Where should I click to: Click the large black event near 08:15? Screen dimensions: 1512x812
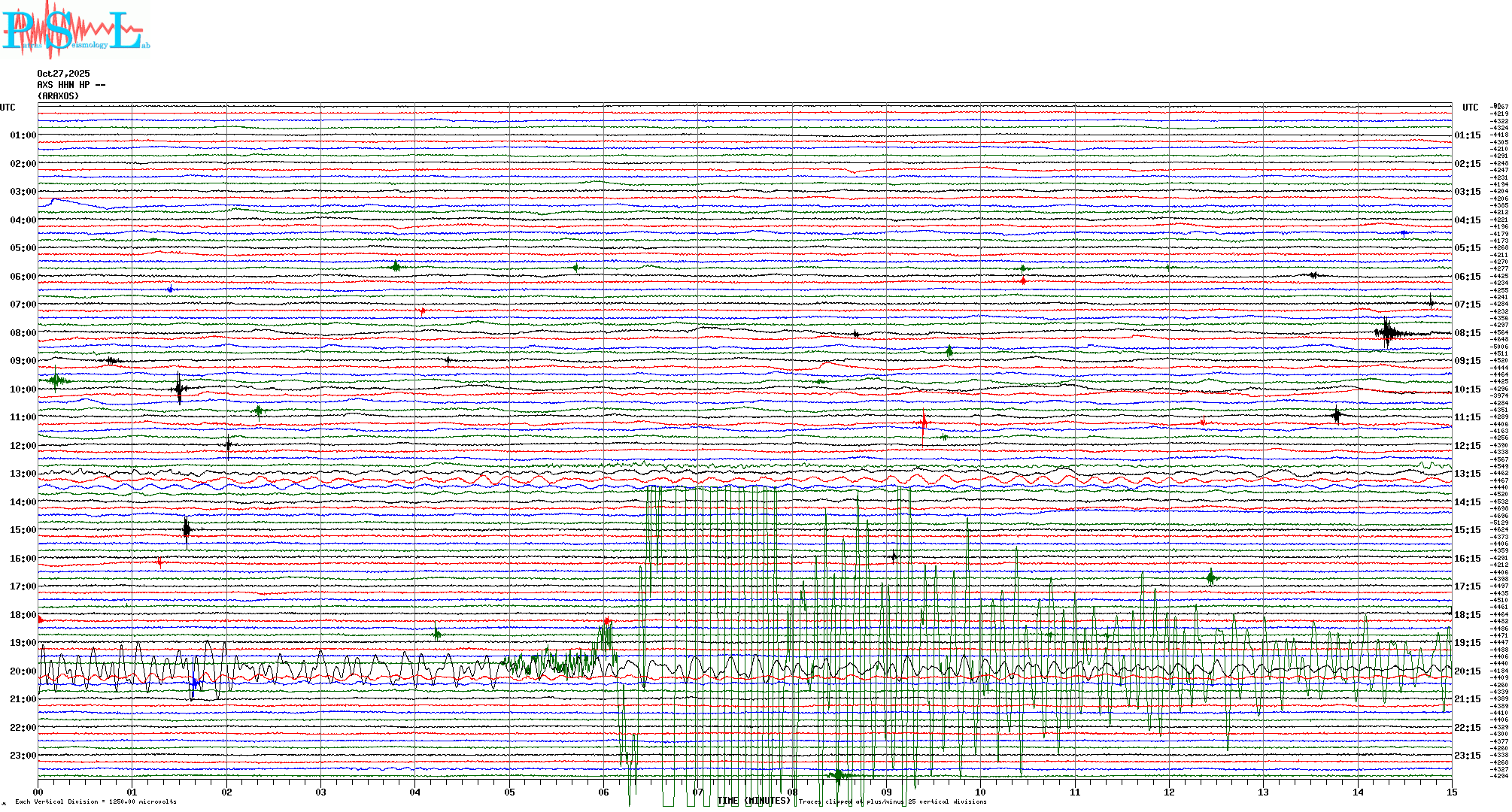coord(1388,332)
